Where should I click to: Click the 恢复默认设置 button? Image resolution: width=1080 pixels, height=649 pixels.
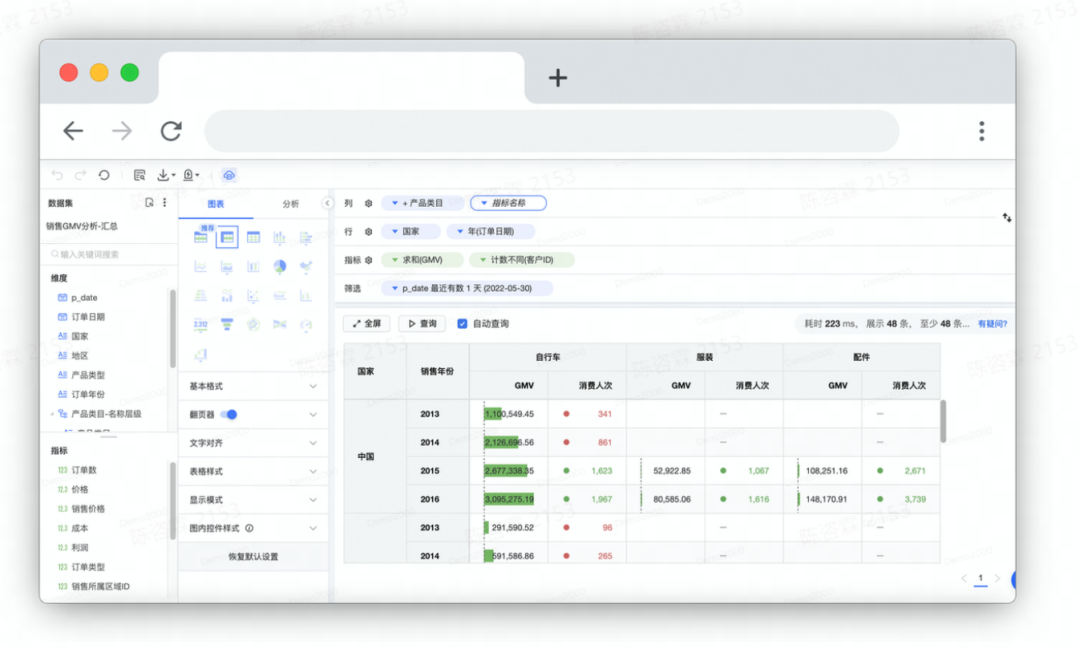pos(253,556)
